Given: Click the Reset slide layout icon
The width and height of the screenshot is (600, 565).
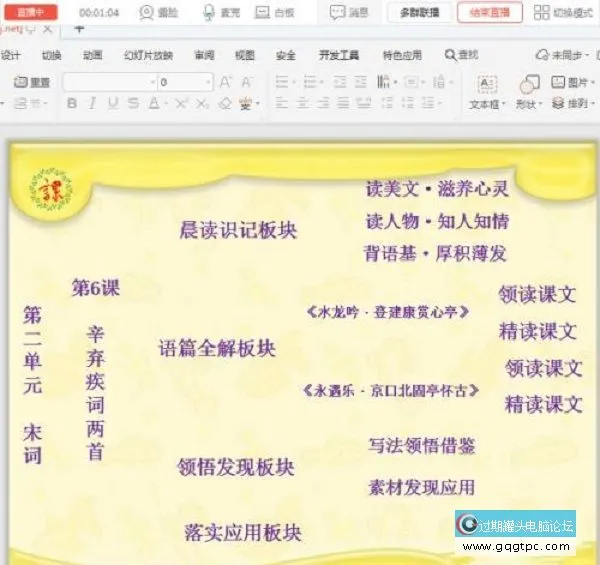Looking at the screenshot, I should point(21,81).
